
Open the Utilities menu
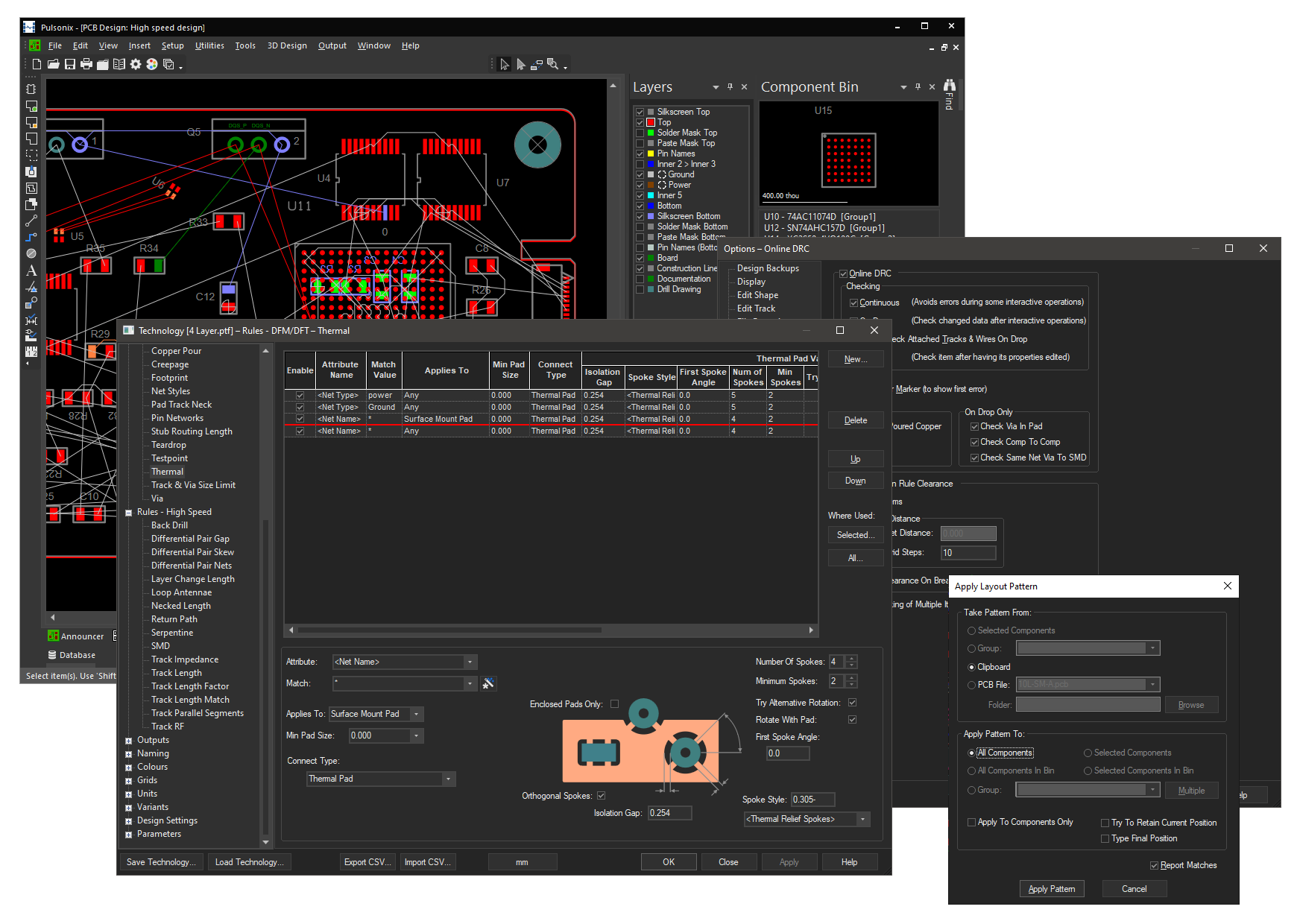point(209,45)
